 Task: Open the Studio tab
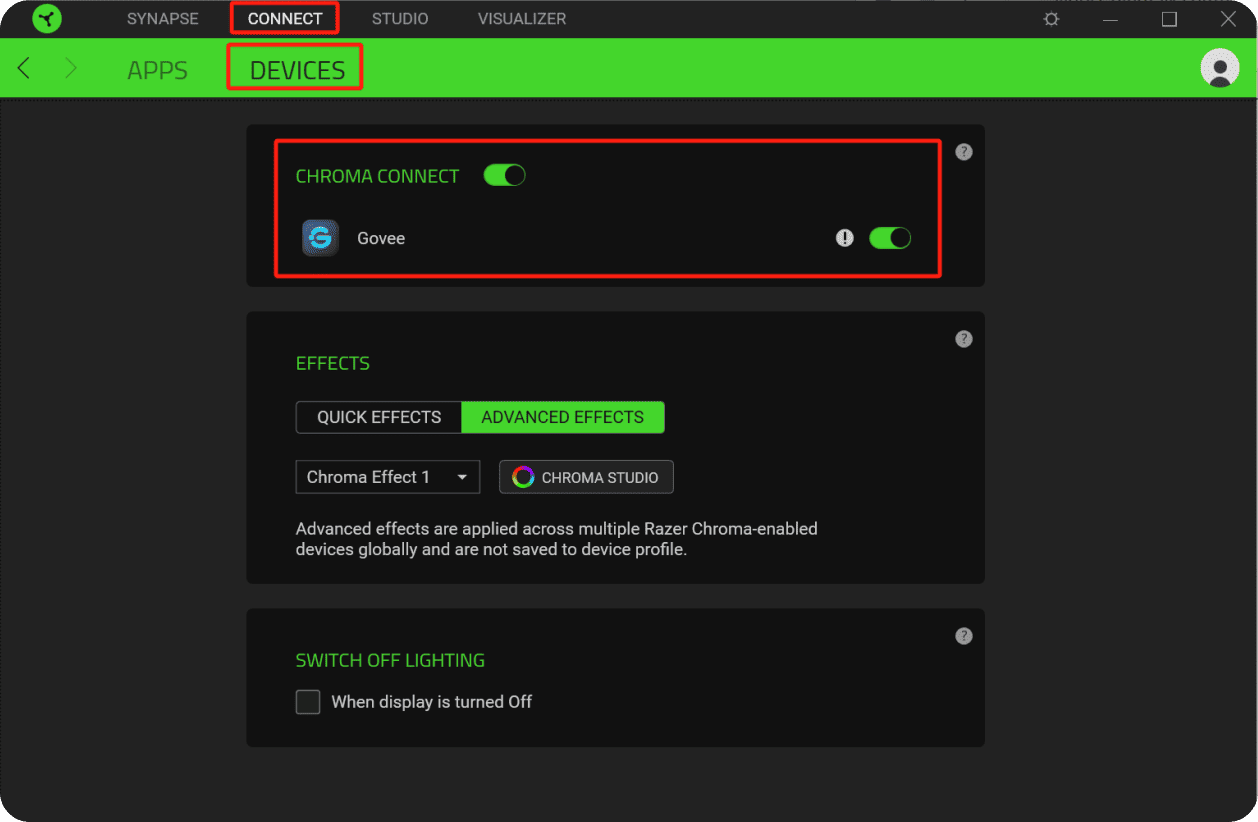pyautogui.click(x=400, y=19)
